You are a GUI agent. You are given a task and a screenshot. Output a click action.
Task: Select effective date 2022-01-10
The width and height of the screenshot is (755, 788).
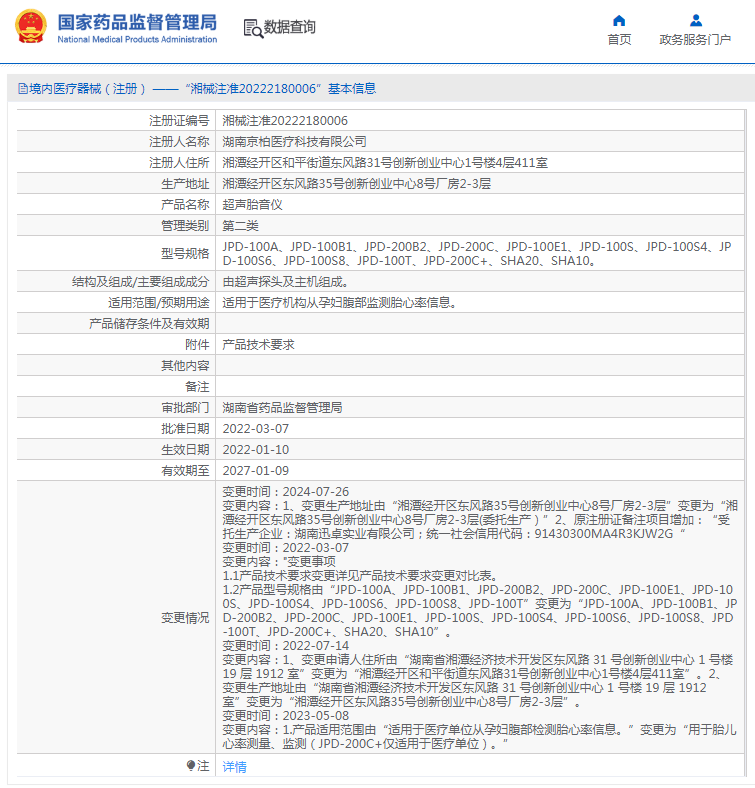(256, 450)
